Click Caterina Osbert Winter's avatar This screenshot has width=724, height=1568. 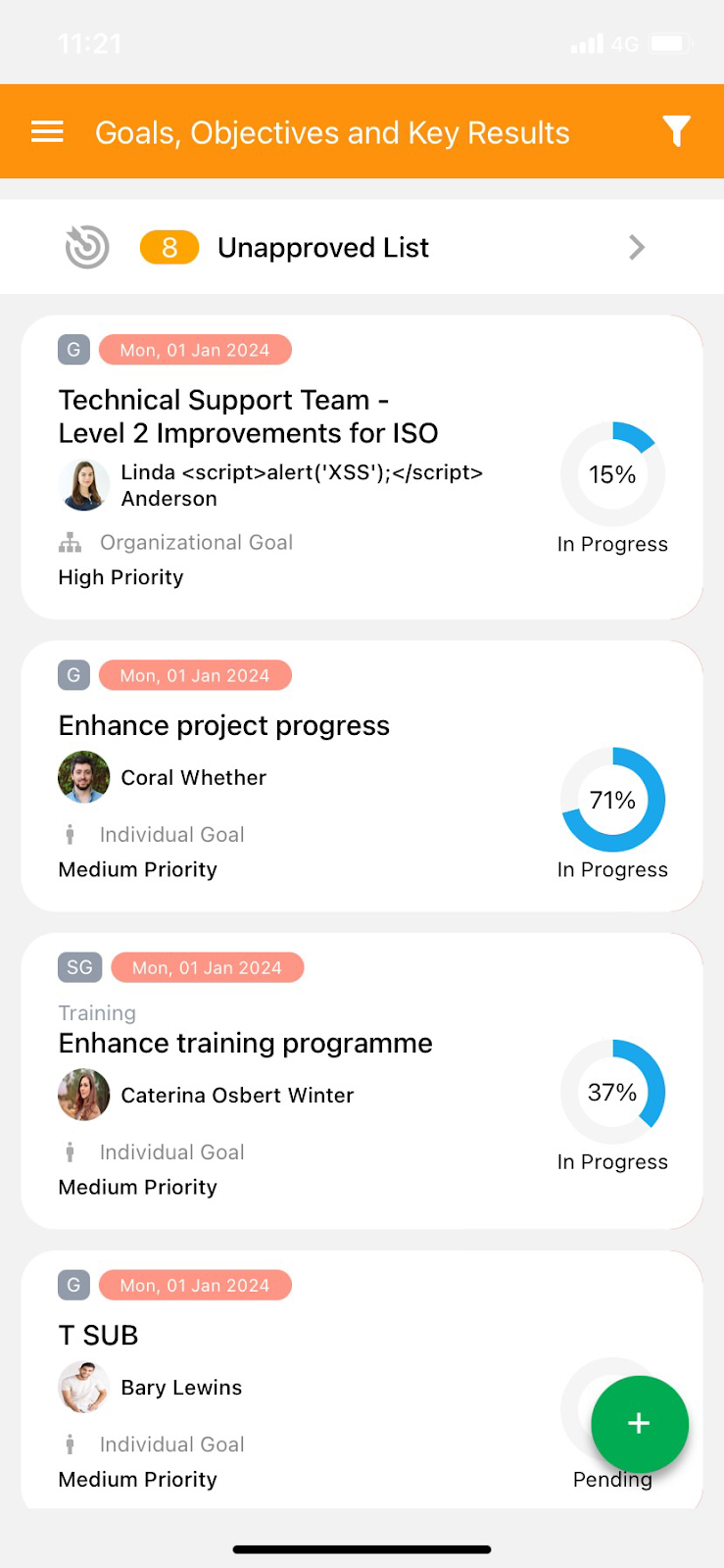tap(84, 1095)
